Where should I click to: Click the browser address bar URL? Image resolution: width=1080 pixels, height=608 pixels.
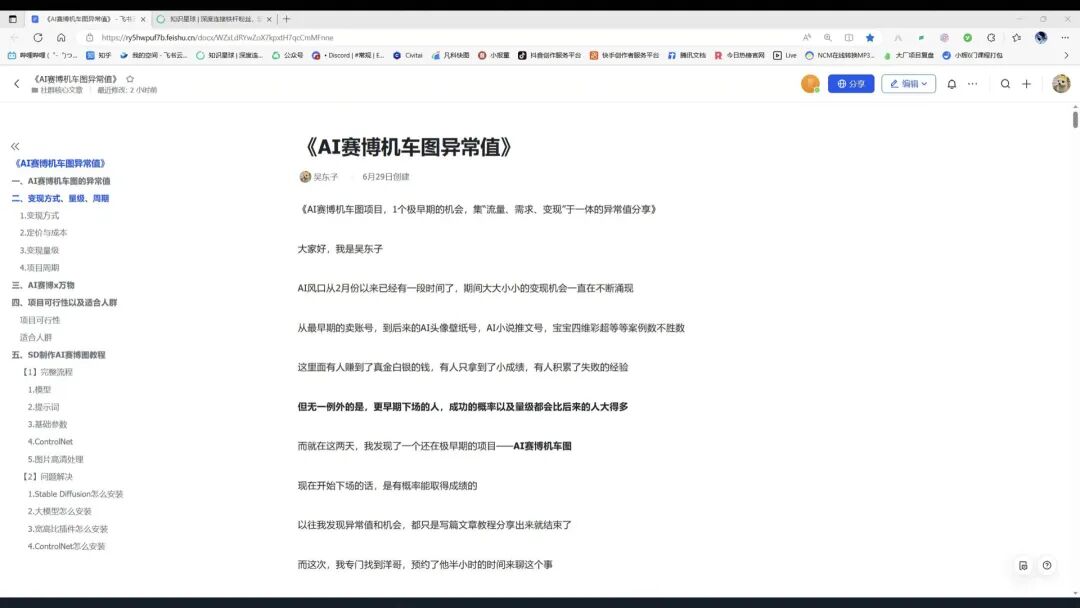pyautogui.click(x=217, y=38)
